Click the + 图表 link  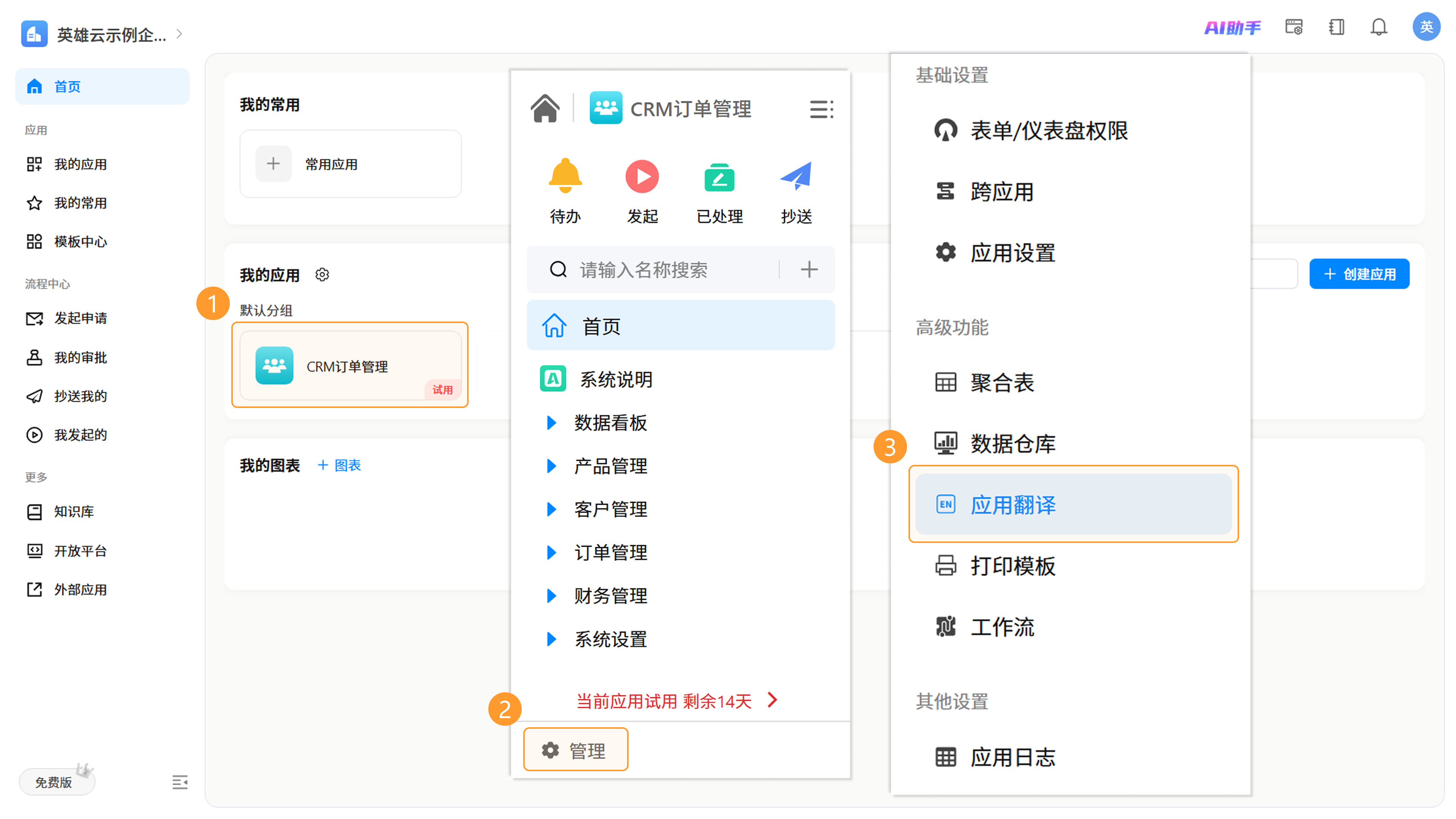click(x=339, y=465)
